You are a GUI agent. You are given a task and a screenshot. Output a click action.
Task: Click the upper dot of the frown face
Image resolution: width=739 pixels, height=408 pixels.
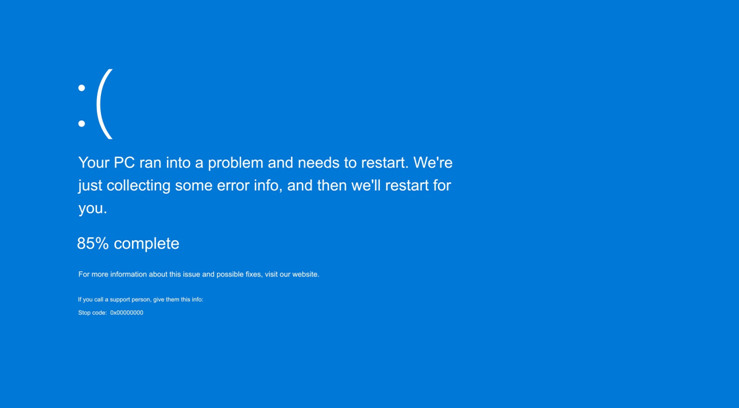pyautogui.click(x=82, y=88)
